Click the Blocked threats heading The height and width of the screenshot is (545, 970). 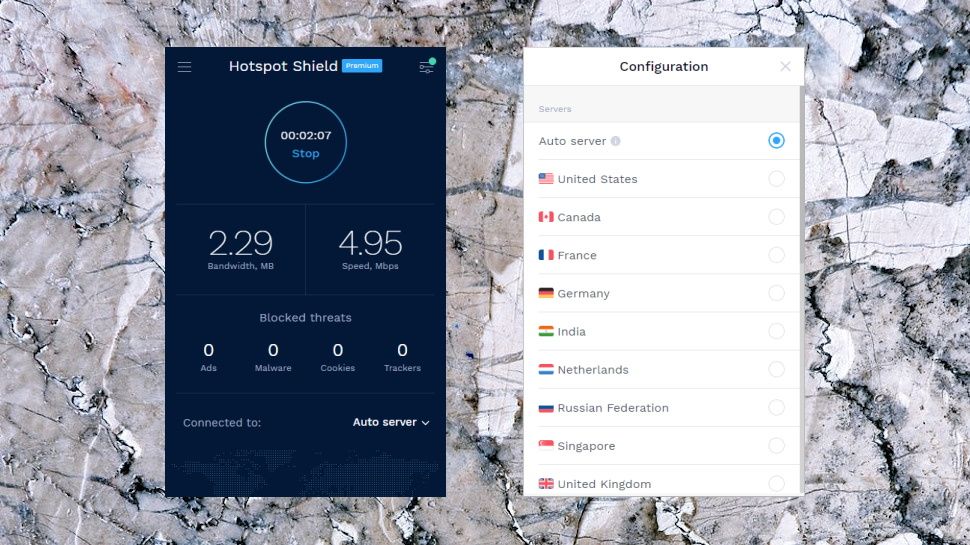(306, 317)
